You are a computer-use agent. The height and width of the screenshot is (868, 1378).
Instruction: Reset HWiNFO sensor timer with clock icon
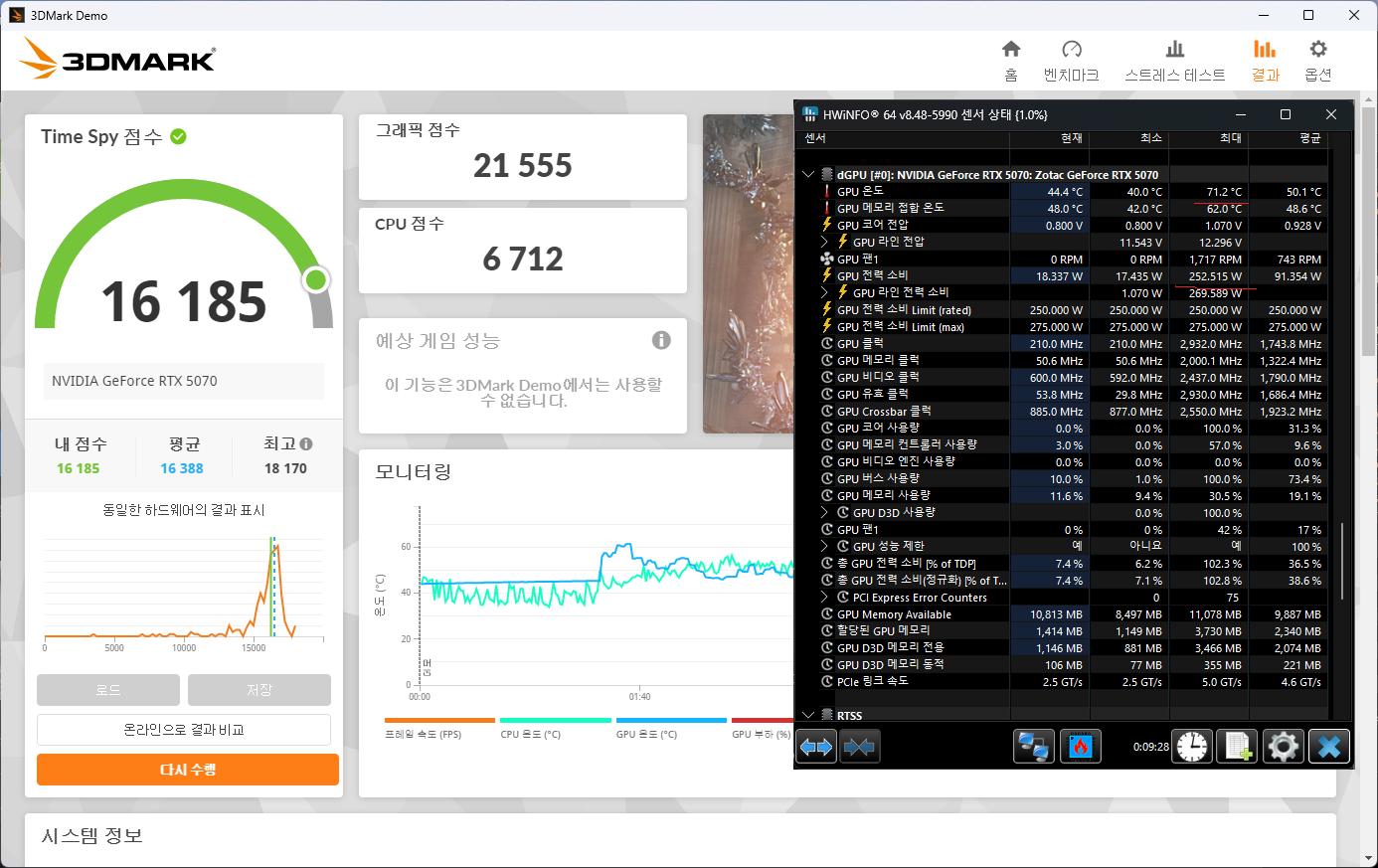pyautogui.click(x=1192, y=746)
